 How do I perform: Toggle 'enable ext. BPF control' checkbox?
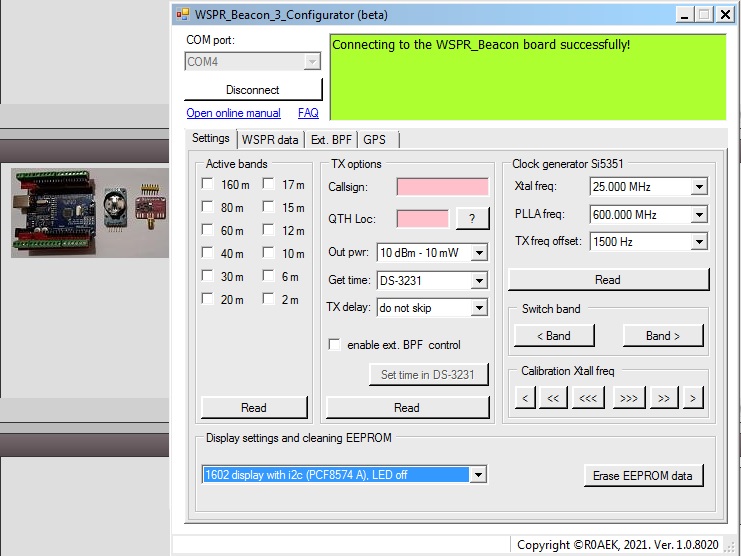tap(335, 345)
